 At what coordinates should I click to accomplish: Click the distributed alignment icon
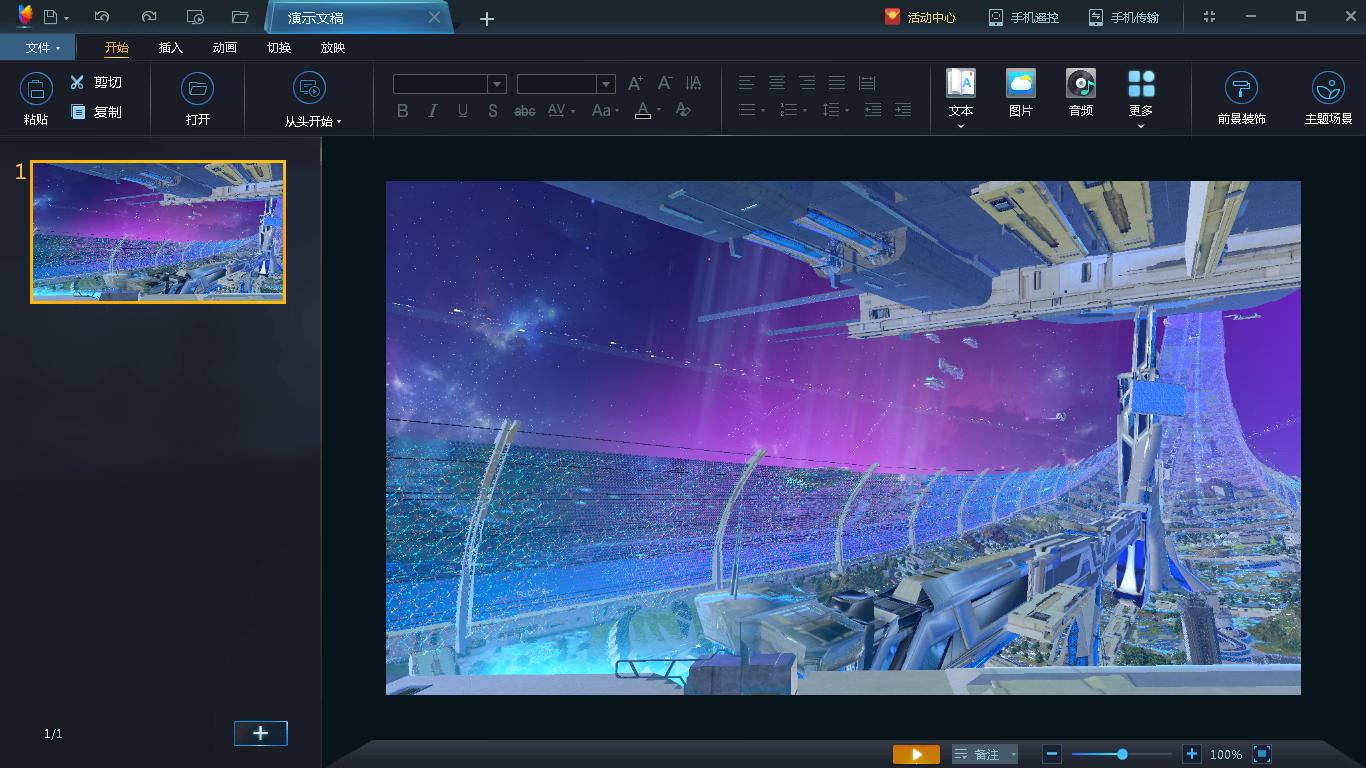[867, 83]
